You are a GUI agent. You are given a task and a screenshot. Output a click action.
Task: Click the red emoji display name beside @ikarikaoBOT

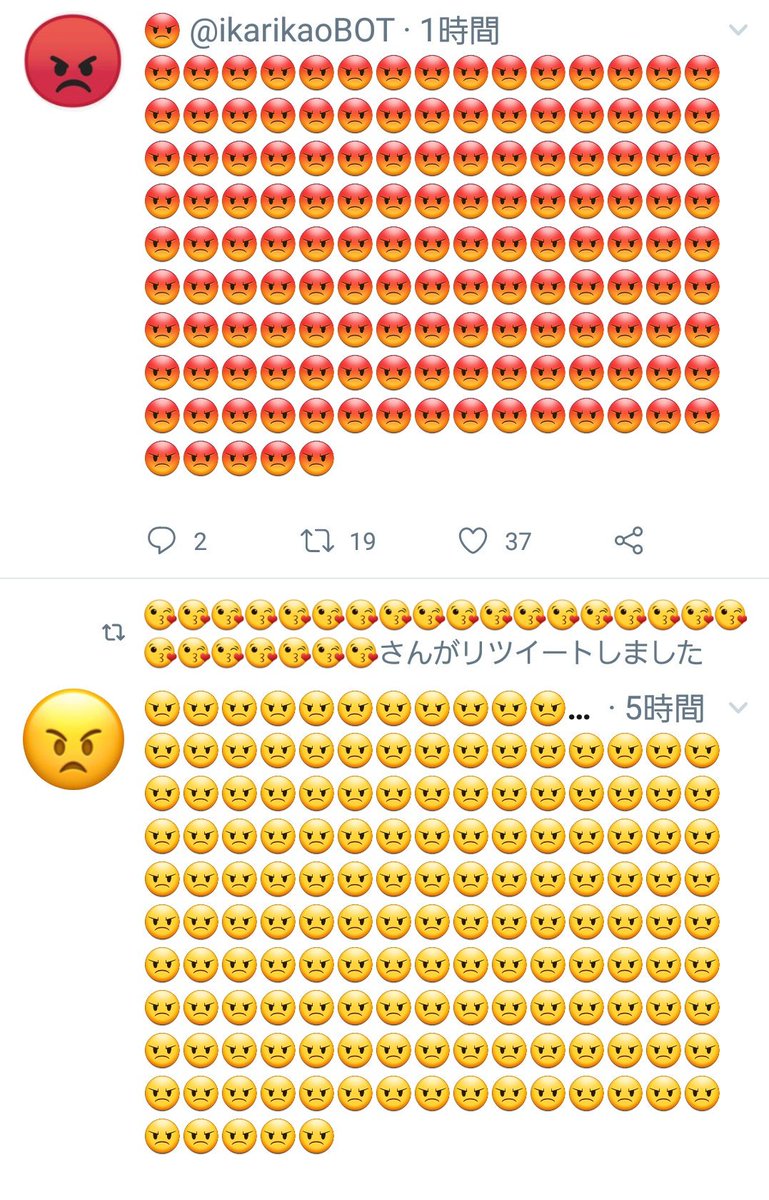[161, 31]
